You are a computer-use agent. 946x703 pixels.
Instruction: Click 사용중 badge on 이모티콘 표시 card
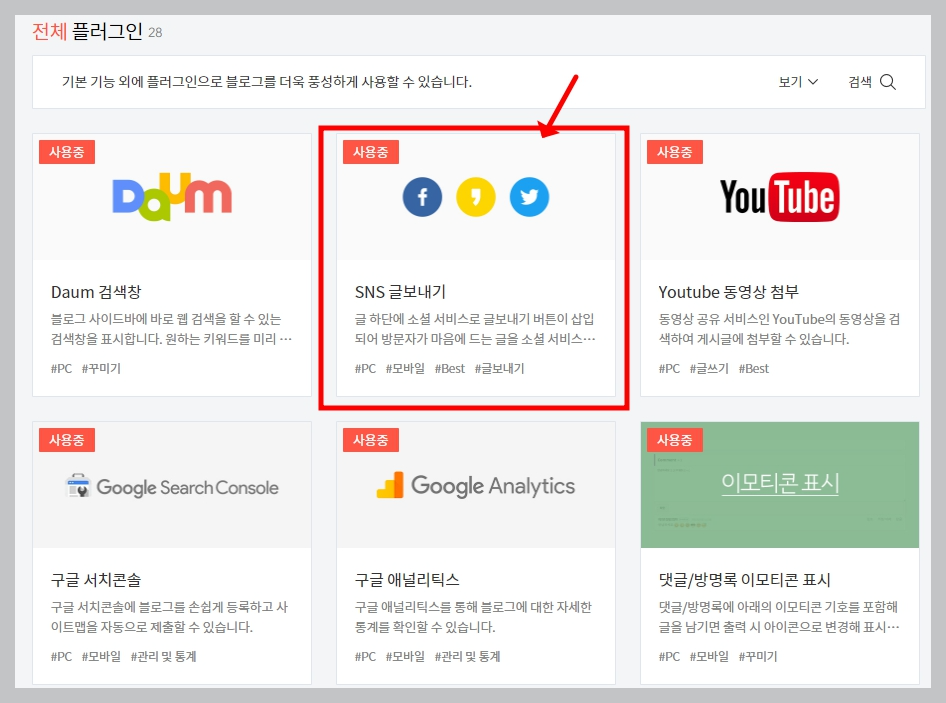point(675,440)
